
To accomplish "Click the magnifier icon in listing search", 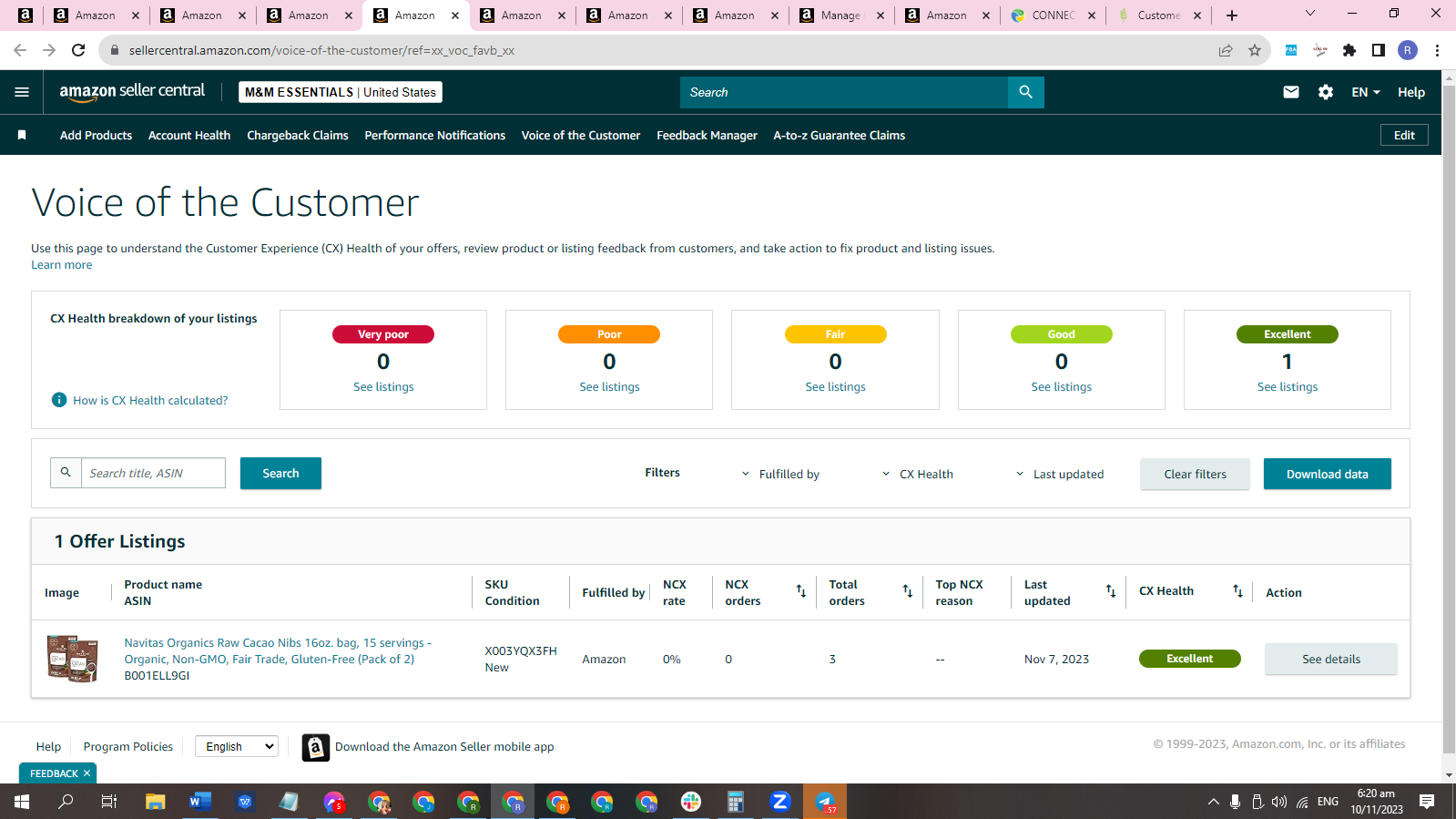I will point(66,473).
